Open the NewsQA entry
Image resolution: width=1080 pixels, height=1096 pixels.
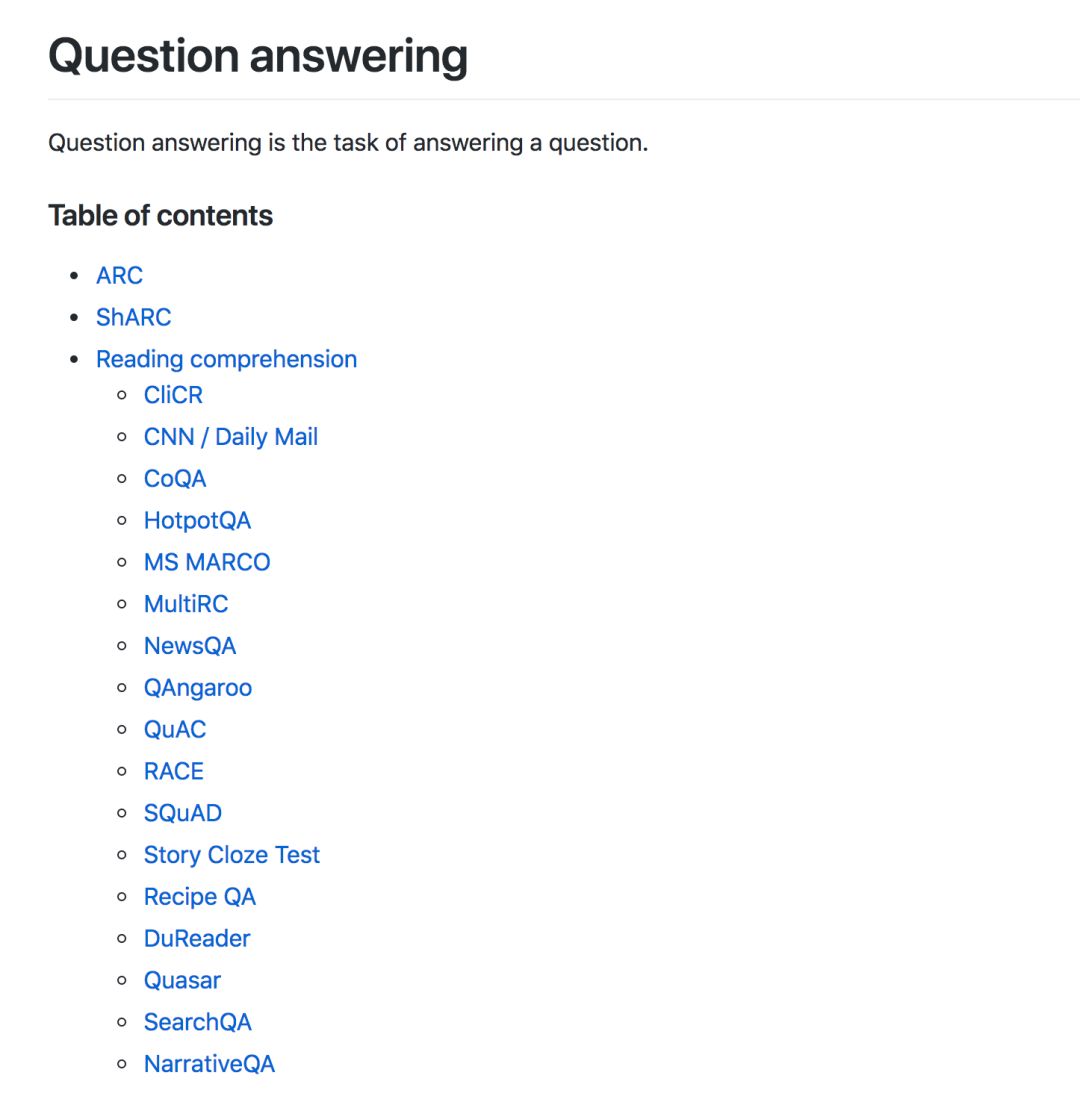(190, 646)
